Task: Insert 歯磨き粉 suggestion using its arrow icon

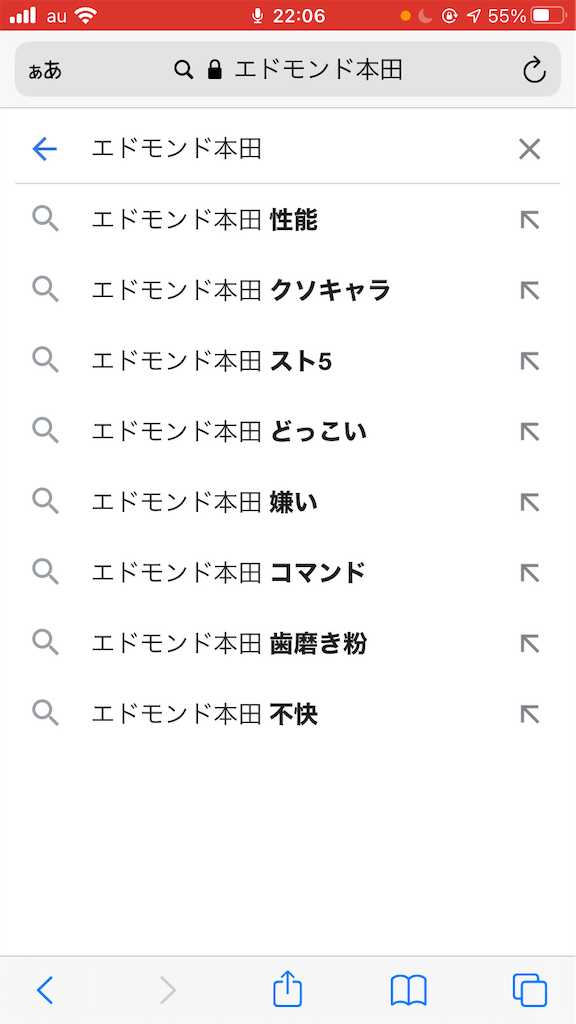Action: tap(530, 644)
